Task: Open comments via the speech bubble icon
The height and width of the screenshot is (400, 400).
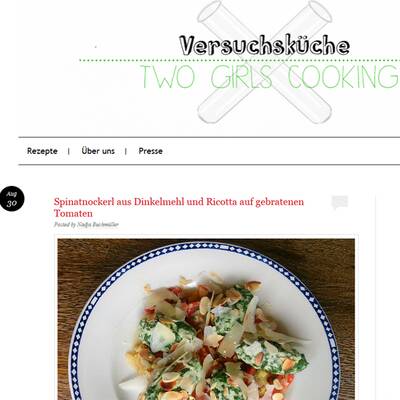Action: [340, 202]
